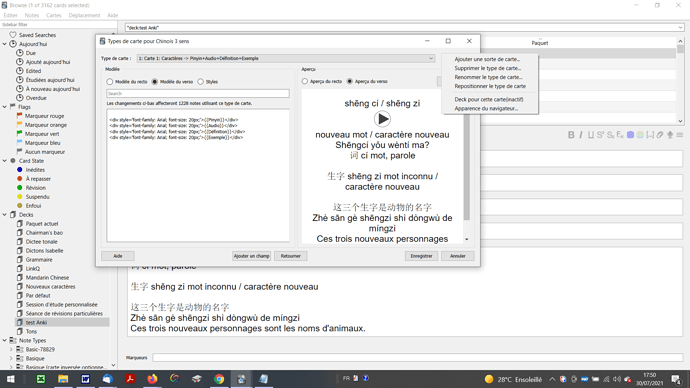Apply italic formatting in the browser editor
Screen dimensions: 690x388
point(581,135)
